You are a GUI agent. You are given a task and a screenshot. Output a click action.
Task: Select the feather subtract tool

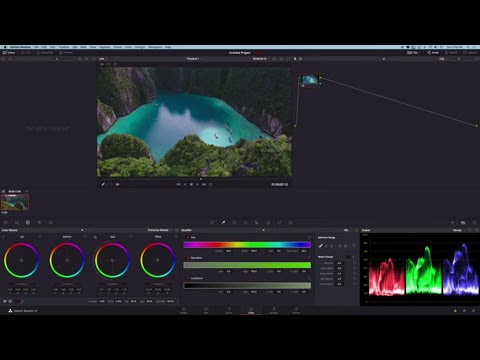click(340, 246)
